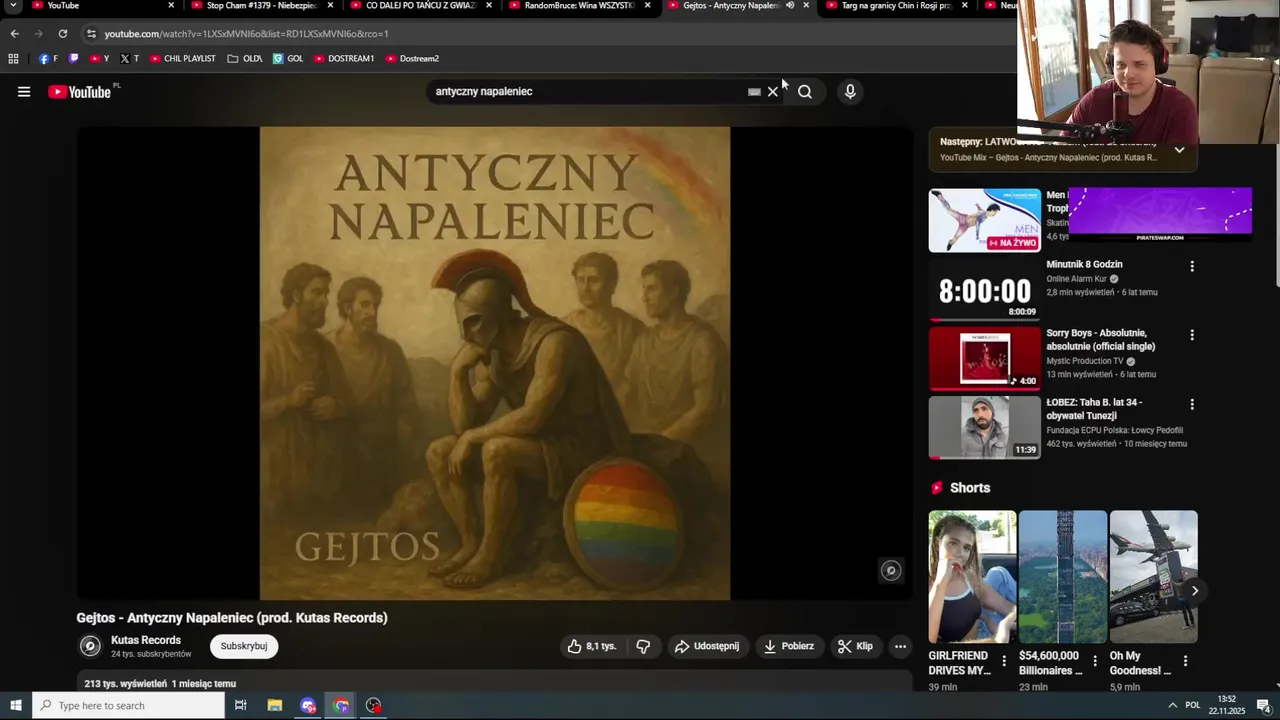The height and width of the screenshot is (720, 1280).
Task: Open the YouTube guide hamburger menu
Action: 24,92
